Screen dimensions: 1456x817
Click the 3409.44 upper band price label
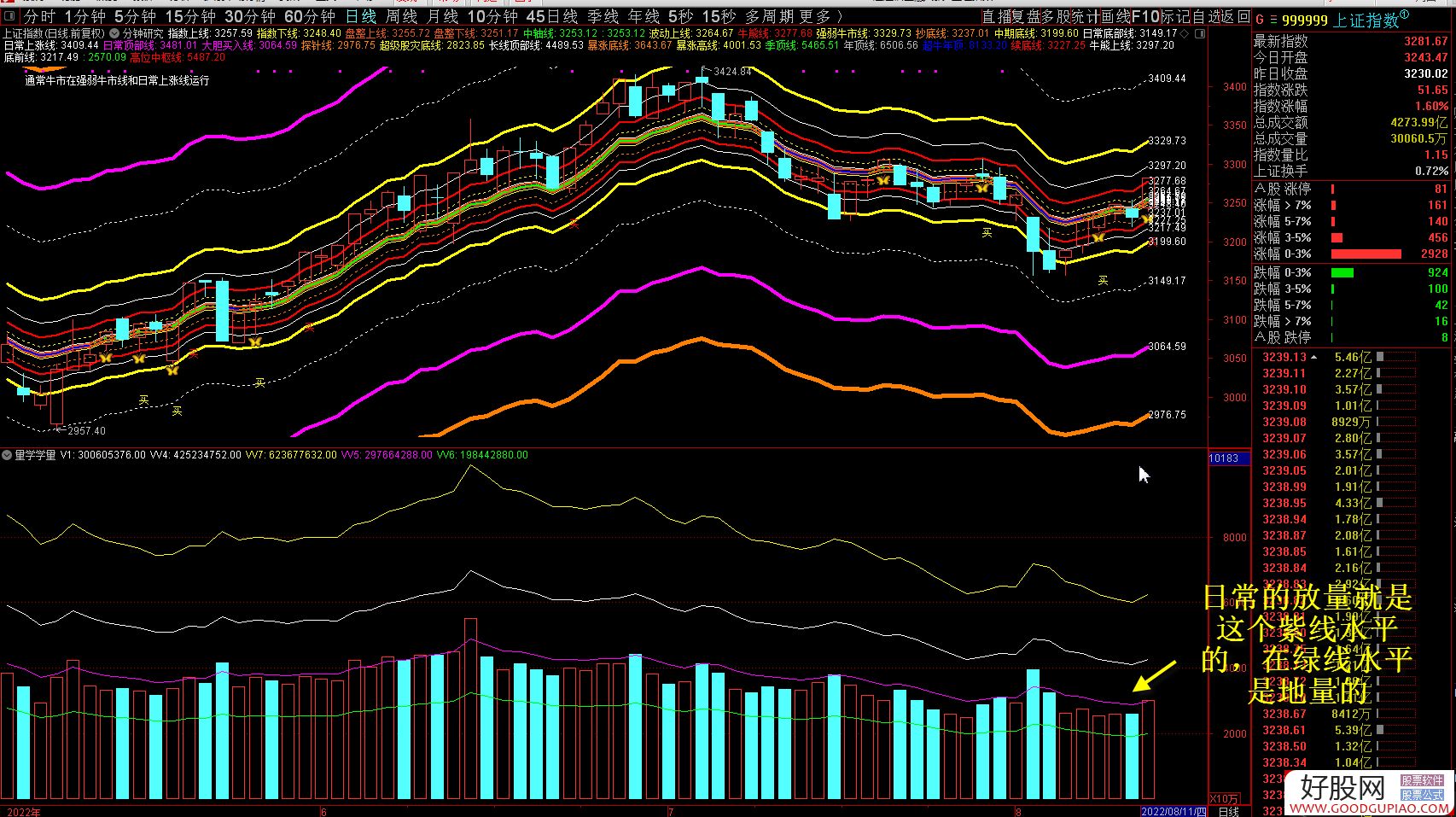coord(1167,79)
